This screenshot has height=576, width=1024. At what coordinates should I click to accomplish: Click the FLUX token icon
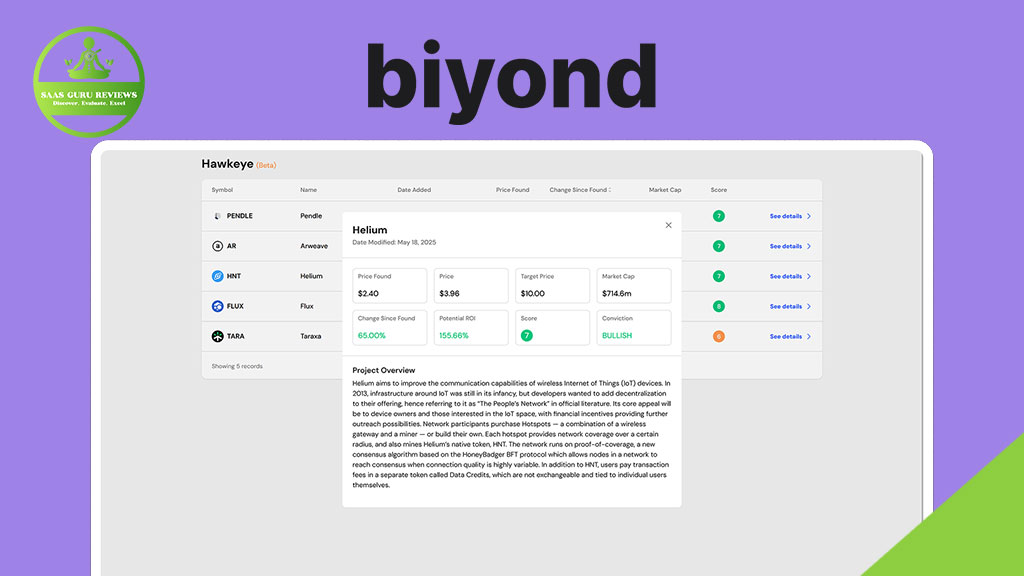point(217,306)
